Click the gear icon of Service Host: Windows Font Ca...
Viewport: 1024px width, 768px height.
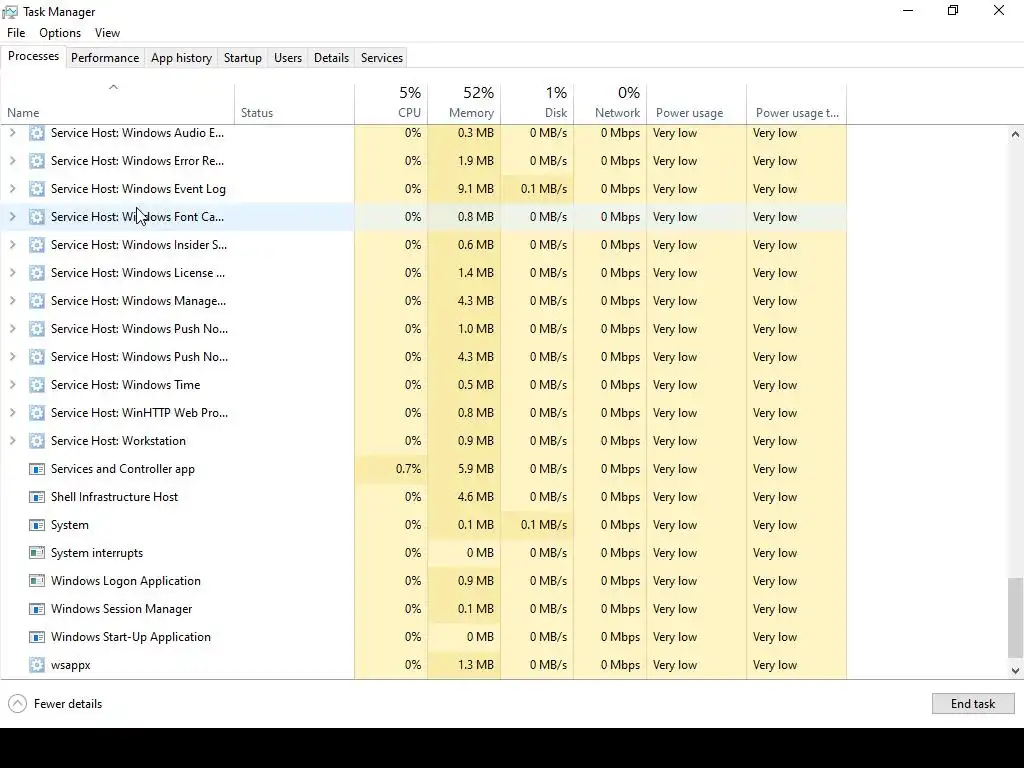pyautogui.click(x=37, y=217)
